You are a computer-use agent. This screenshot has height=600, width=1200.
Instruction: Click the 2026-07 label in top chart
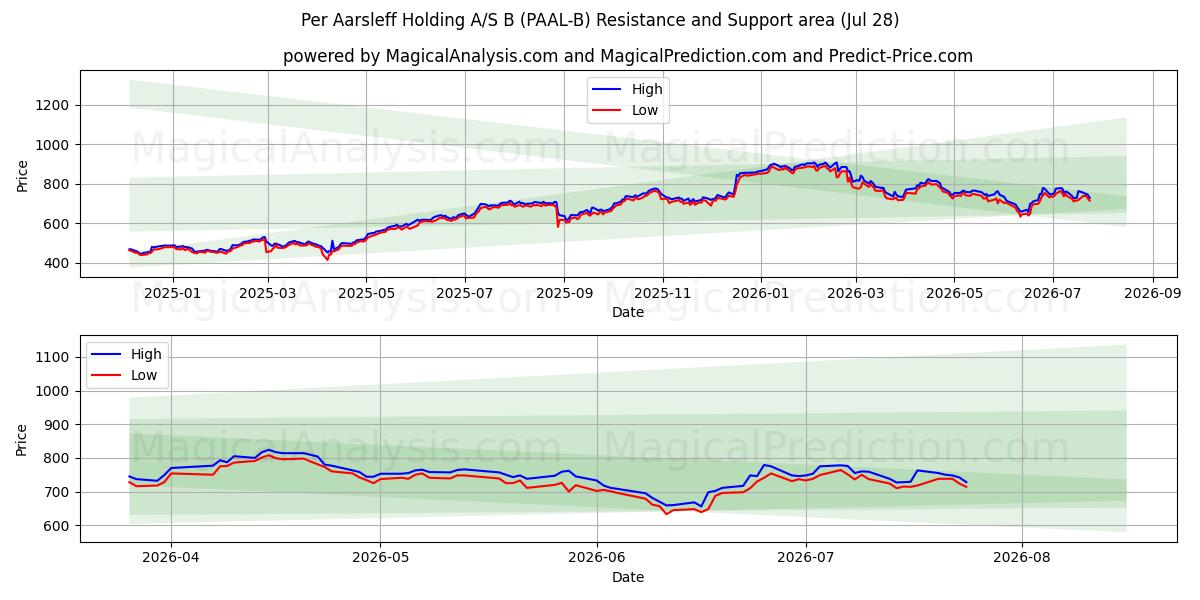coord(1053,294)
